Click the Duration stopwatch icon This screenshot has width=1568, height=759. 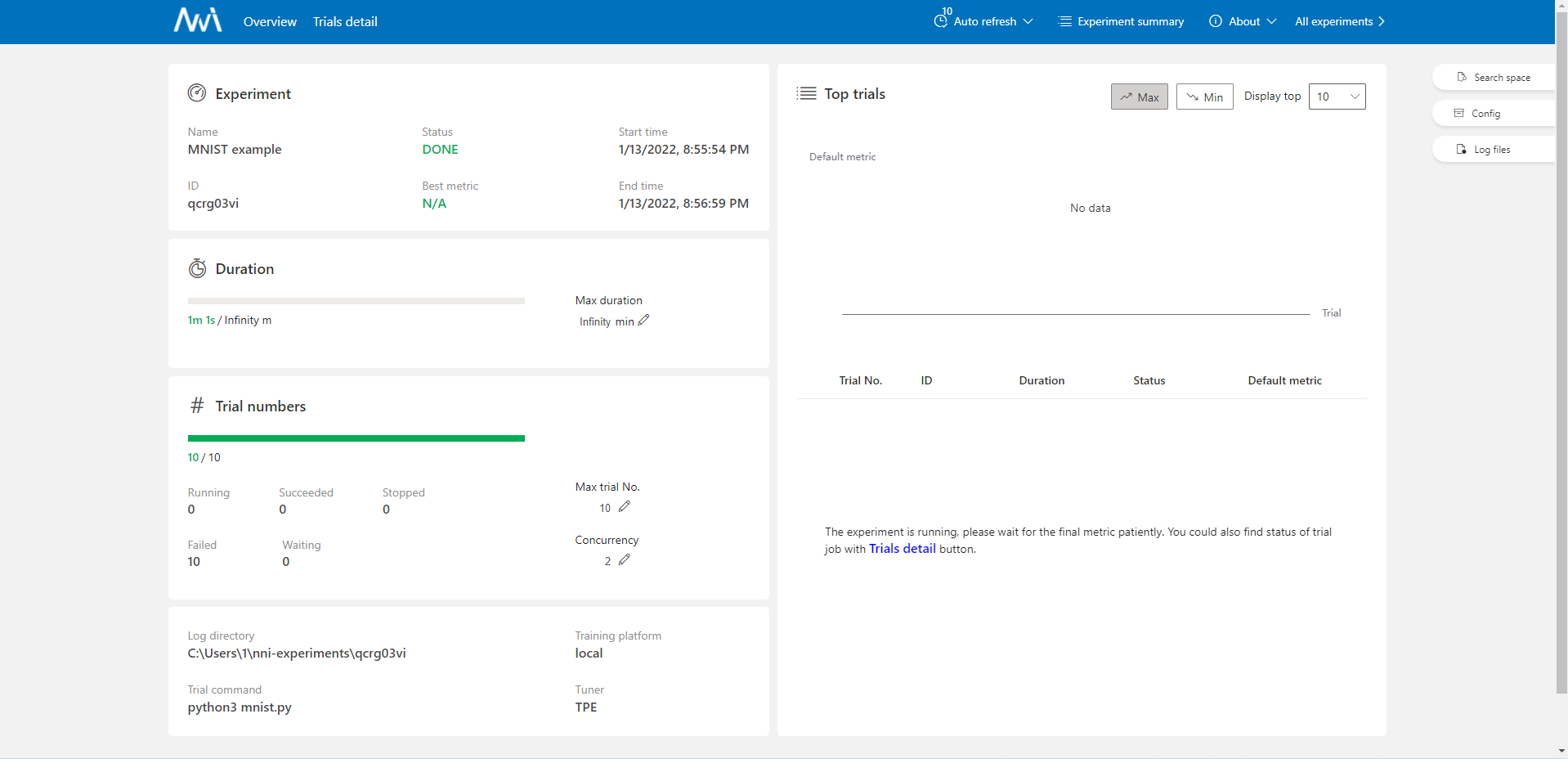[197, 268]
